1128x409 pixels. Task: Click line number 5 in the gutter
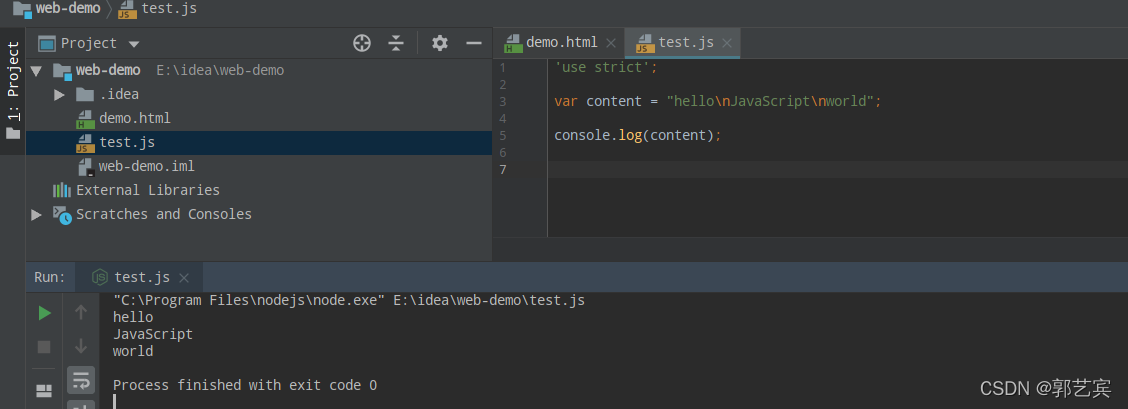[x=502, y=135]
